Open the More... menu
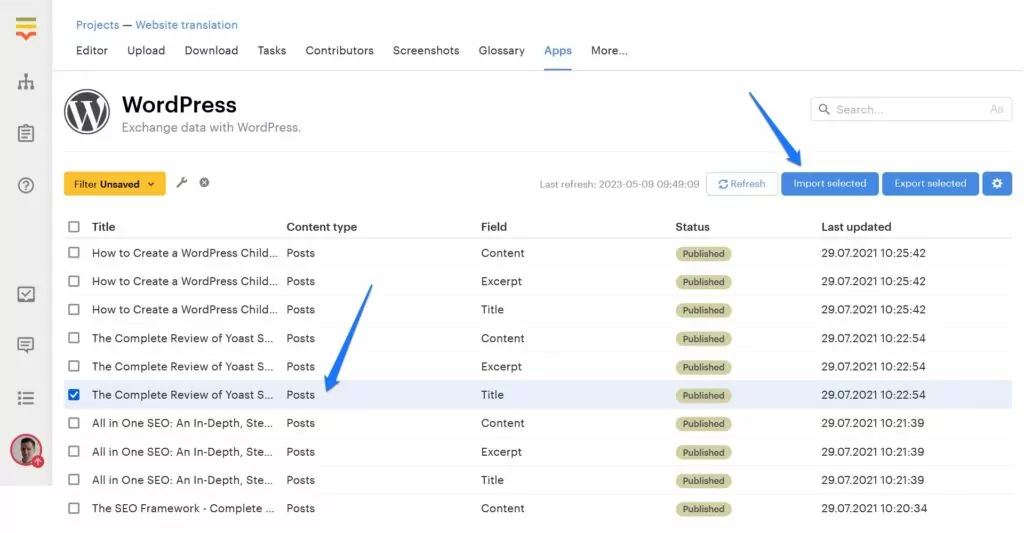The image size is (1024, 533). pos(609,50)
